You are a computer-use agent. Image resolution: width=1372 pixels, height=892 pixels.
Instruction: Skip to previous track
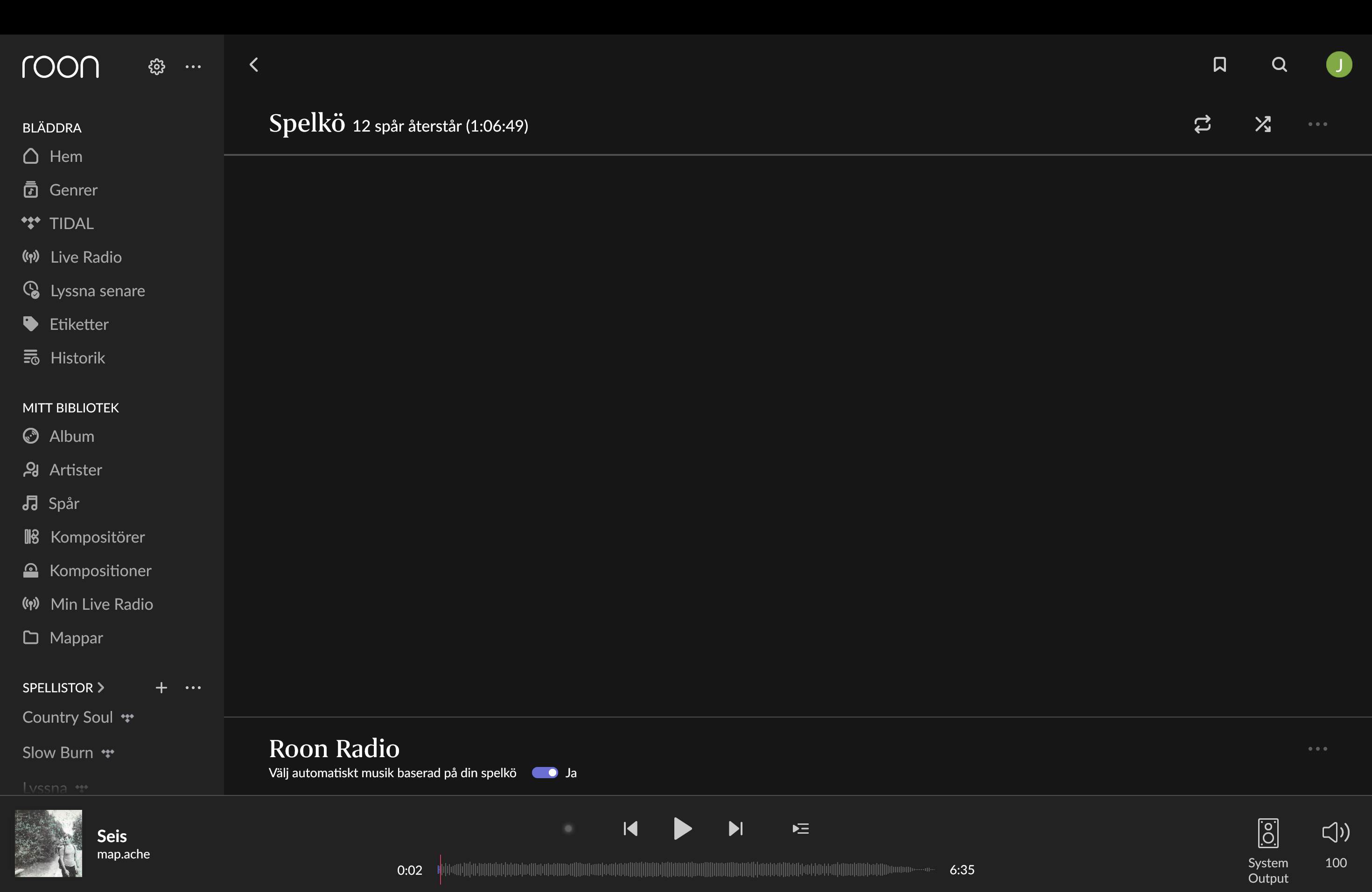630,829
